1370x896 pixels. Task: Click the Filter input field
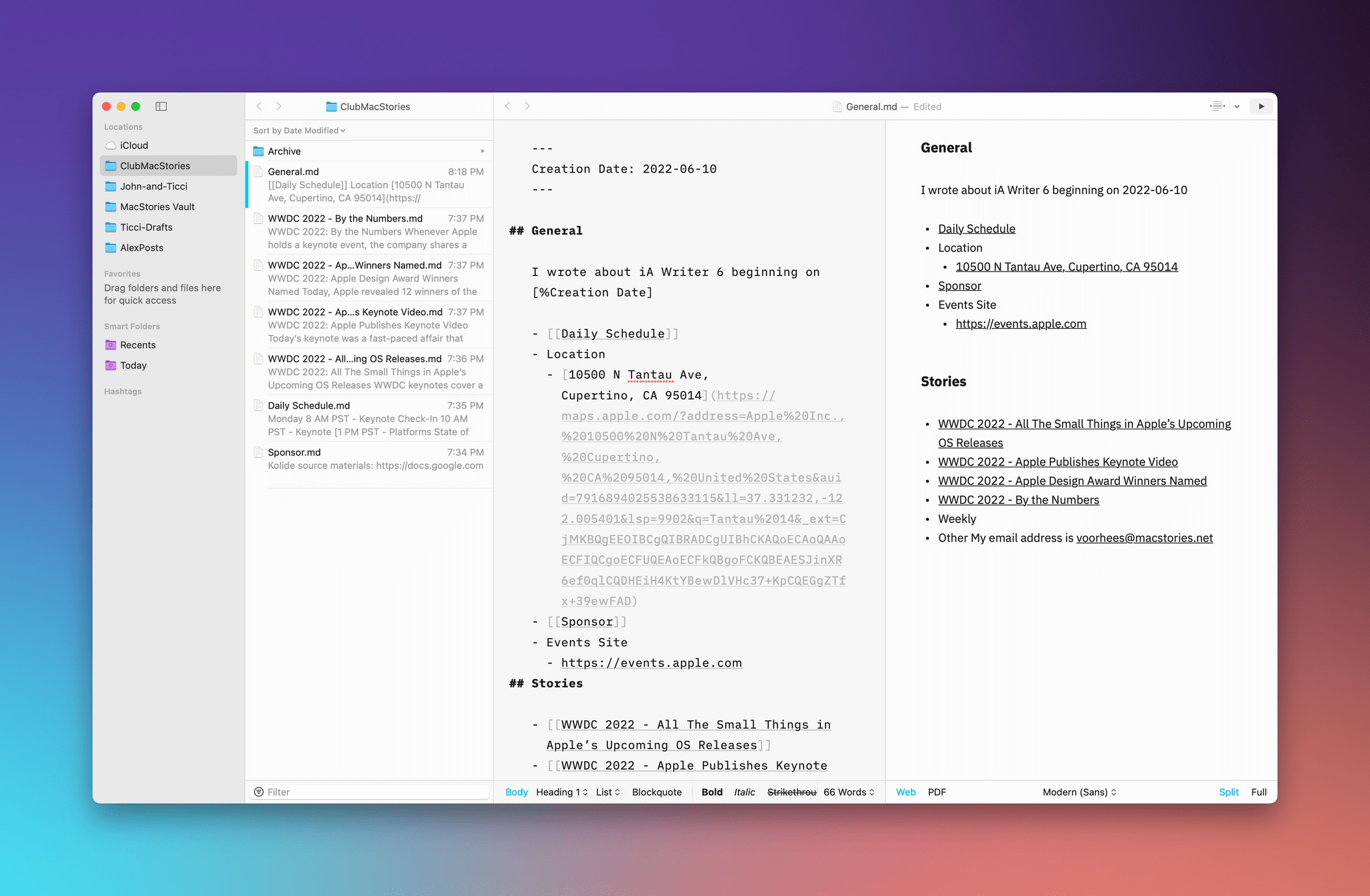370,791
